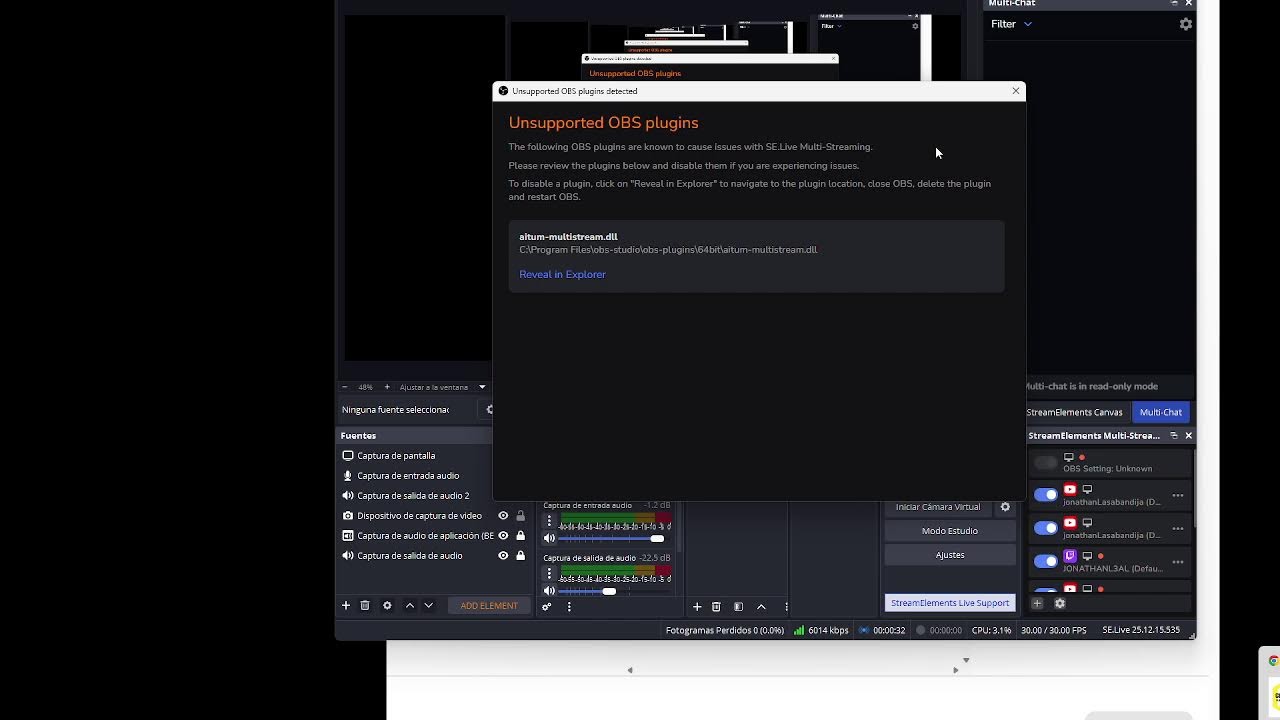1280x720 pixels.
Task: Open Multi-Chat settings gear
Action: tap(1186, 24)
